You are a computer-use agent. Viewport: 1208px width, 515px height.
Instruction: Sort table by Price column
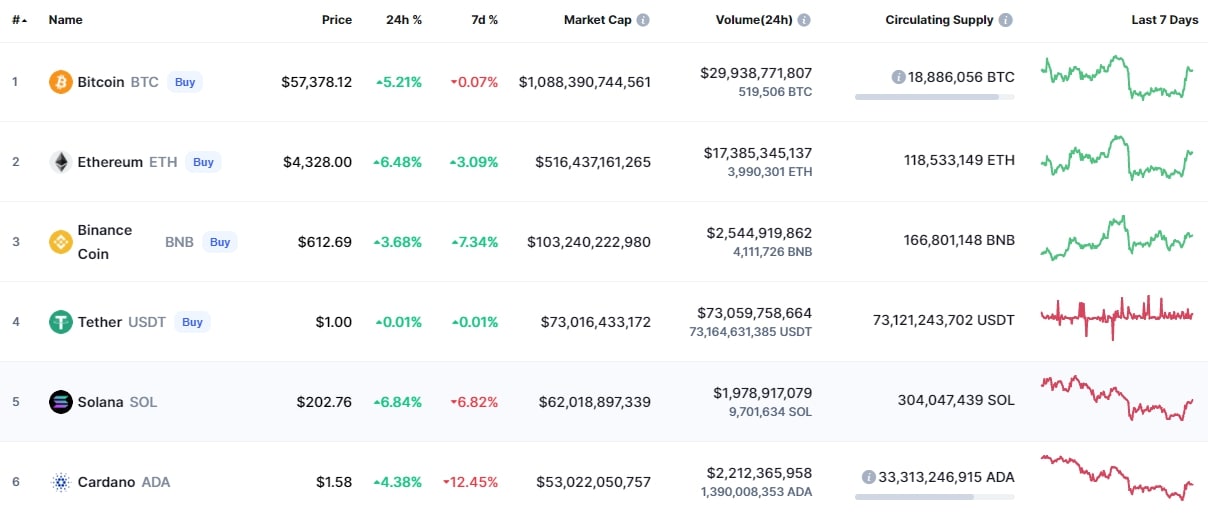[337, 20]
